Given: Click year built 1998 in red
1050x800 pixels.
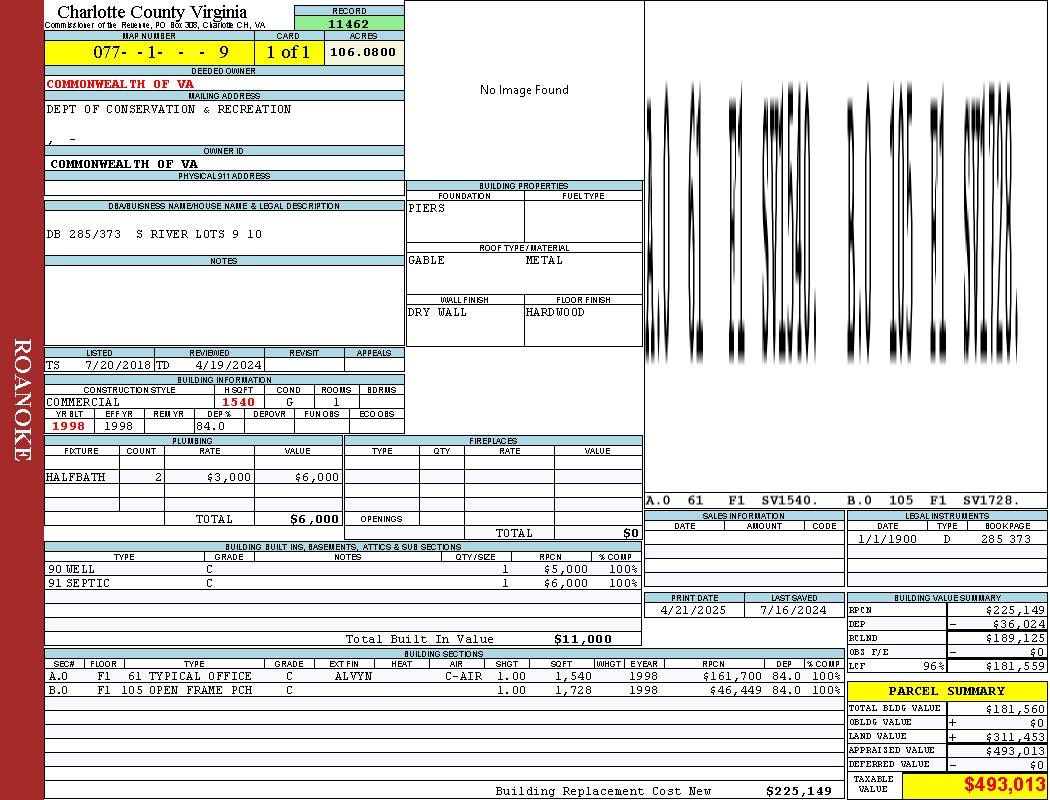Looking at the screenshot, I should 68,426.
